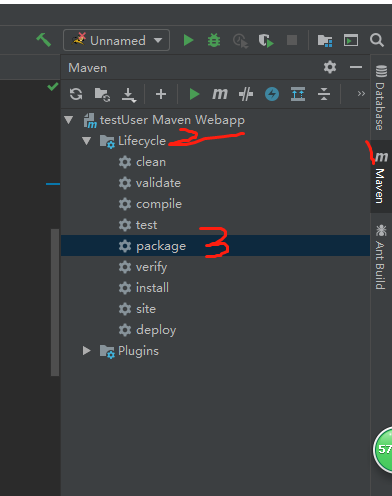Click the Build project hammer icon
Viewport: 392px width, 496px height.
pyautogui.click(x=44, y=40)
